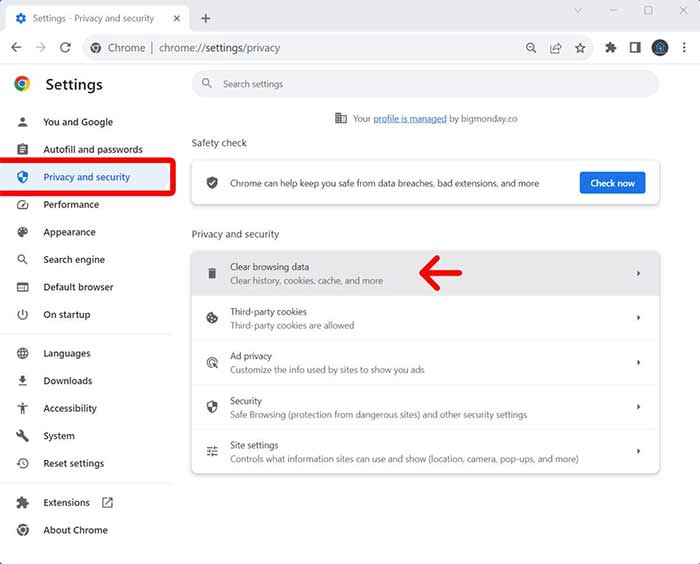Image resolution: width=700 pixels, height=564 pixels.
Task: Open a new tab with plus button
Action: [206, 18]
